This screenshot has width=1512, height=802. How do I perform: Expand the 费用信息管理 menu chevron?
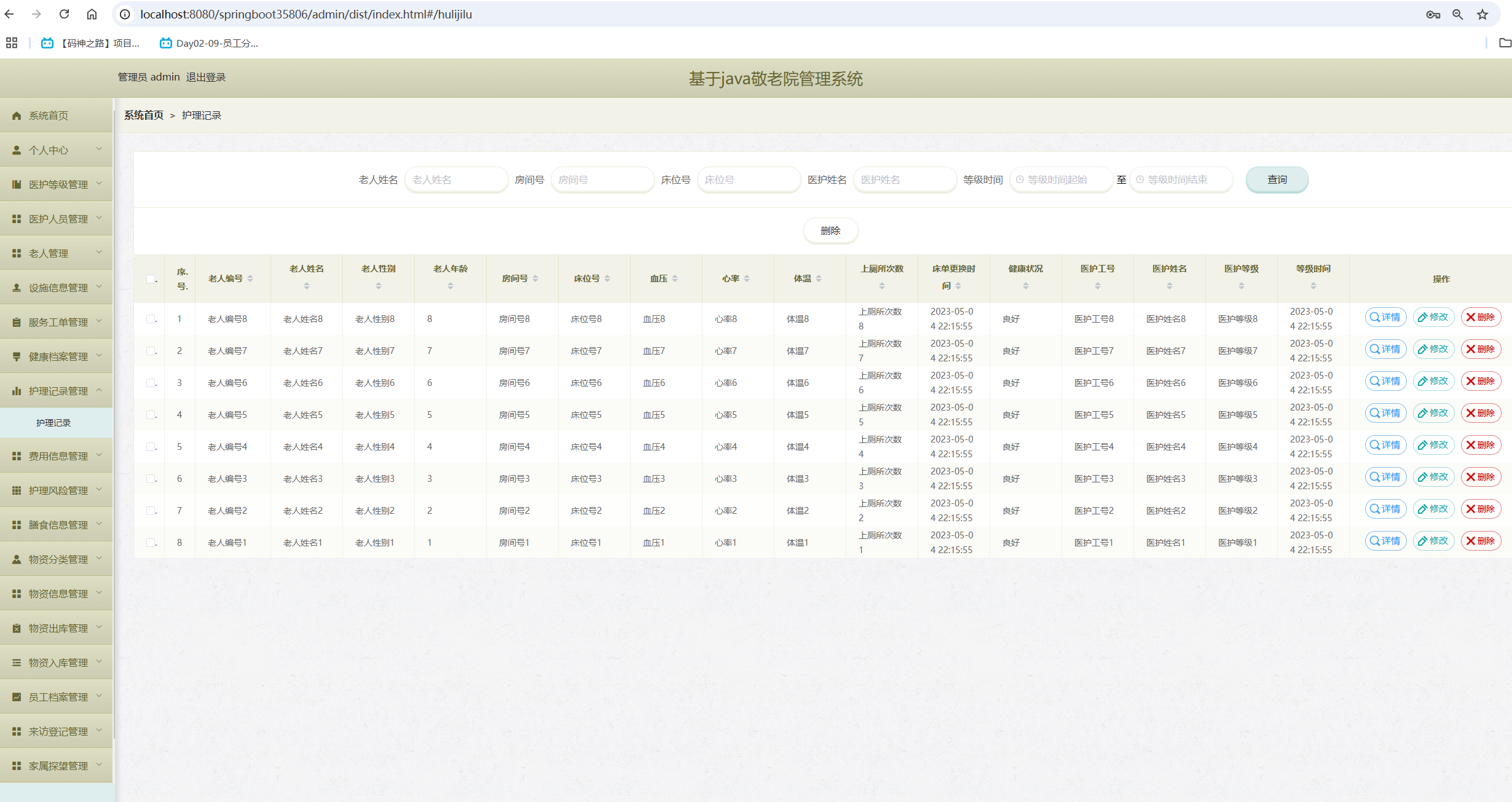99,455
